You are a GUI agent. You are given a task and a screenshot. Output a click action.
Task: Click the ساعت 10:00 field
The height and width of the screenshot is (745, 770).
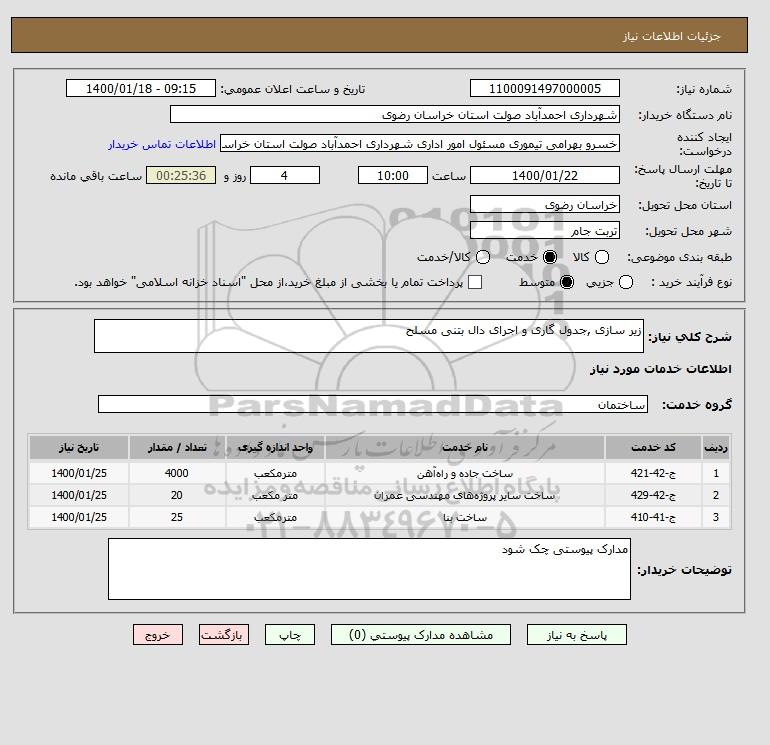(393, 175)
